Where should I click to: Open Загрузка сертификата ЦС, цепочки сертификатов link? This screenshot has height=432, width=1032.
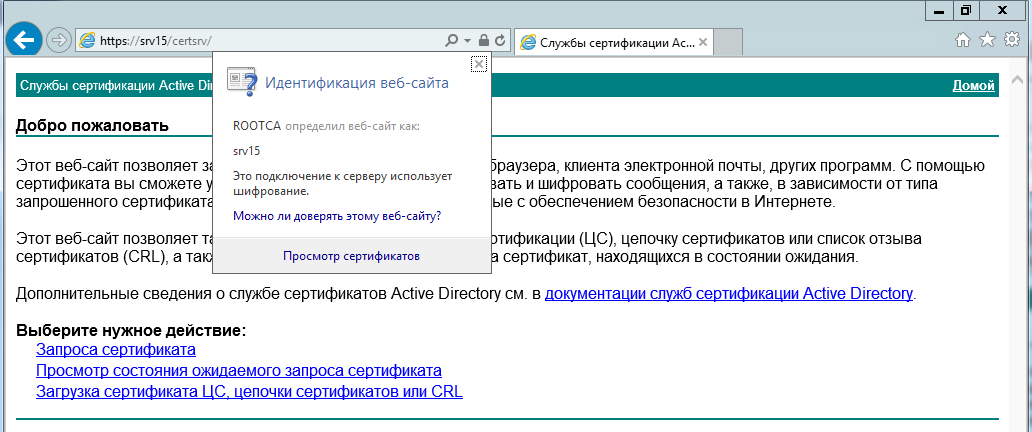tap(249, 392)
